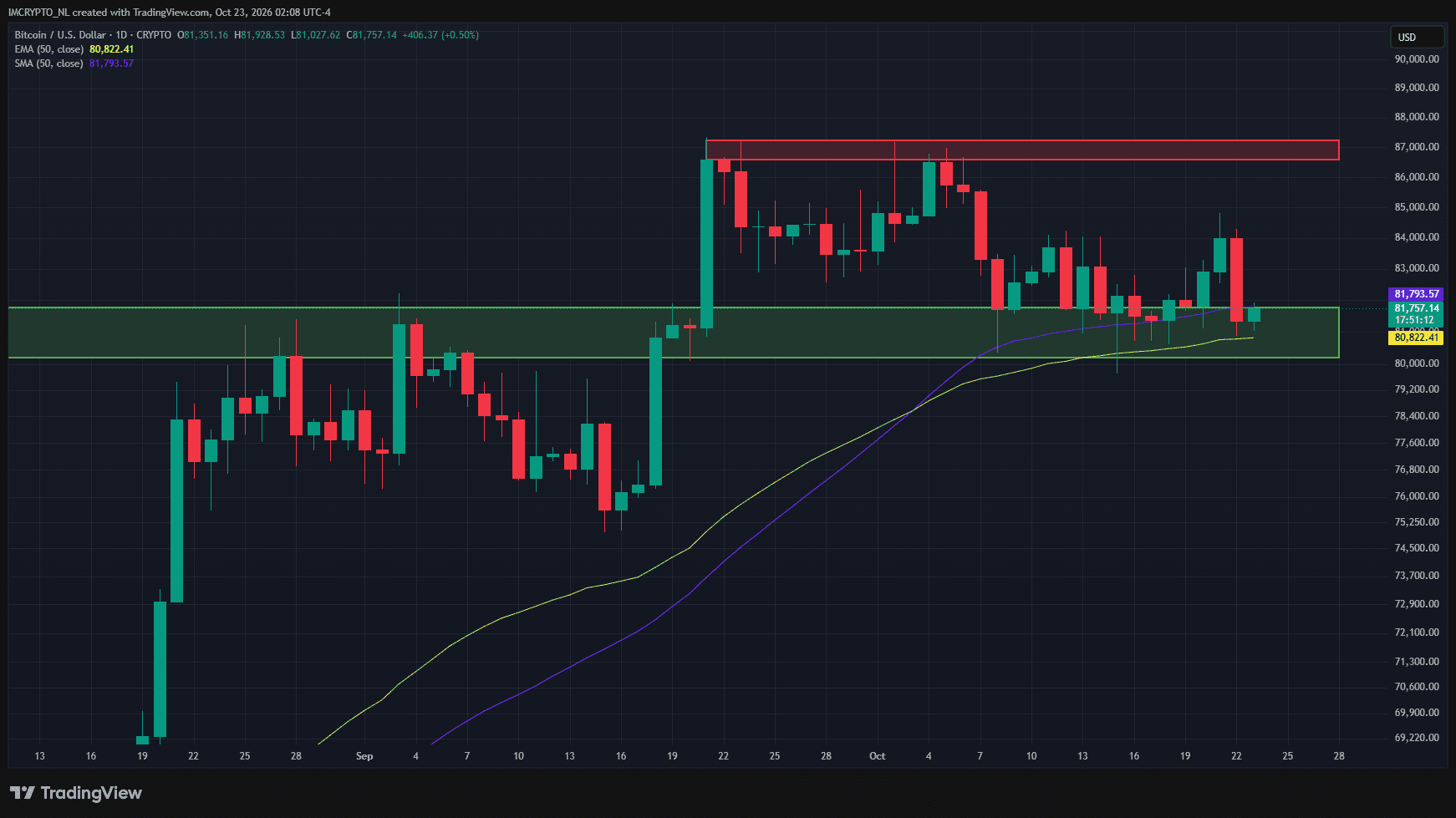Click the 90,000.00 price axis label

tap(1417, 59)
